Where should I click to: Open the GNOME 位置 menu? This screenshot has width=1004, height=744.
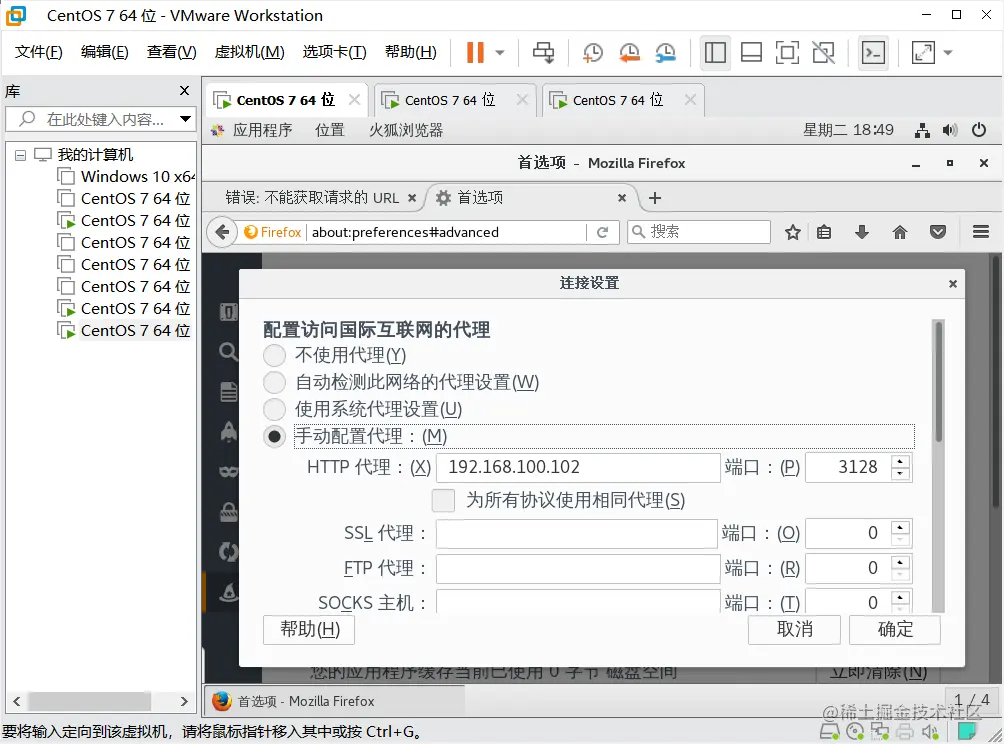(x=330, y=130)
